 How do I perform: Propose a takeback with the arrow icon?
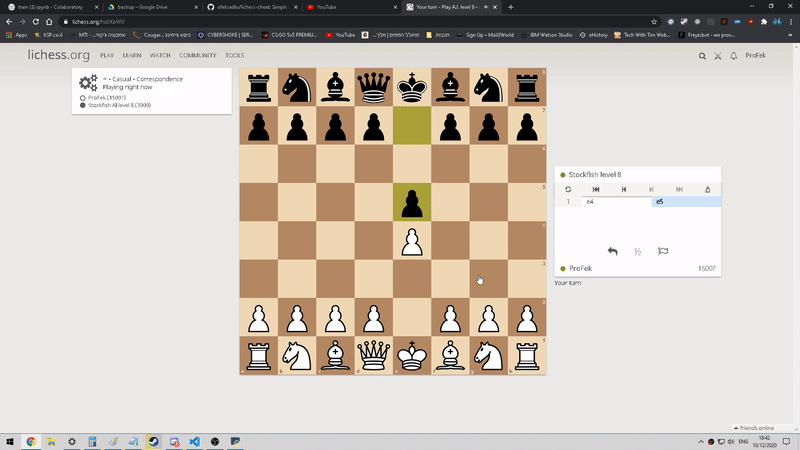point(613,252)
